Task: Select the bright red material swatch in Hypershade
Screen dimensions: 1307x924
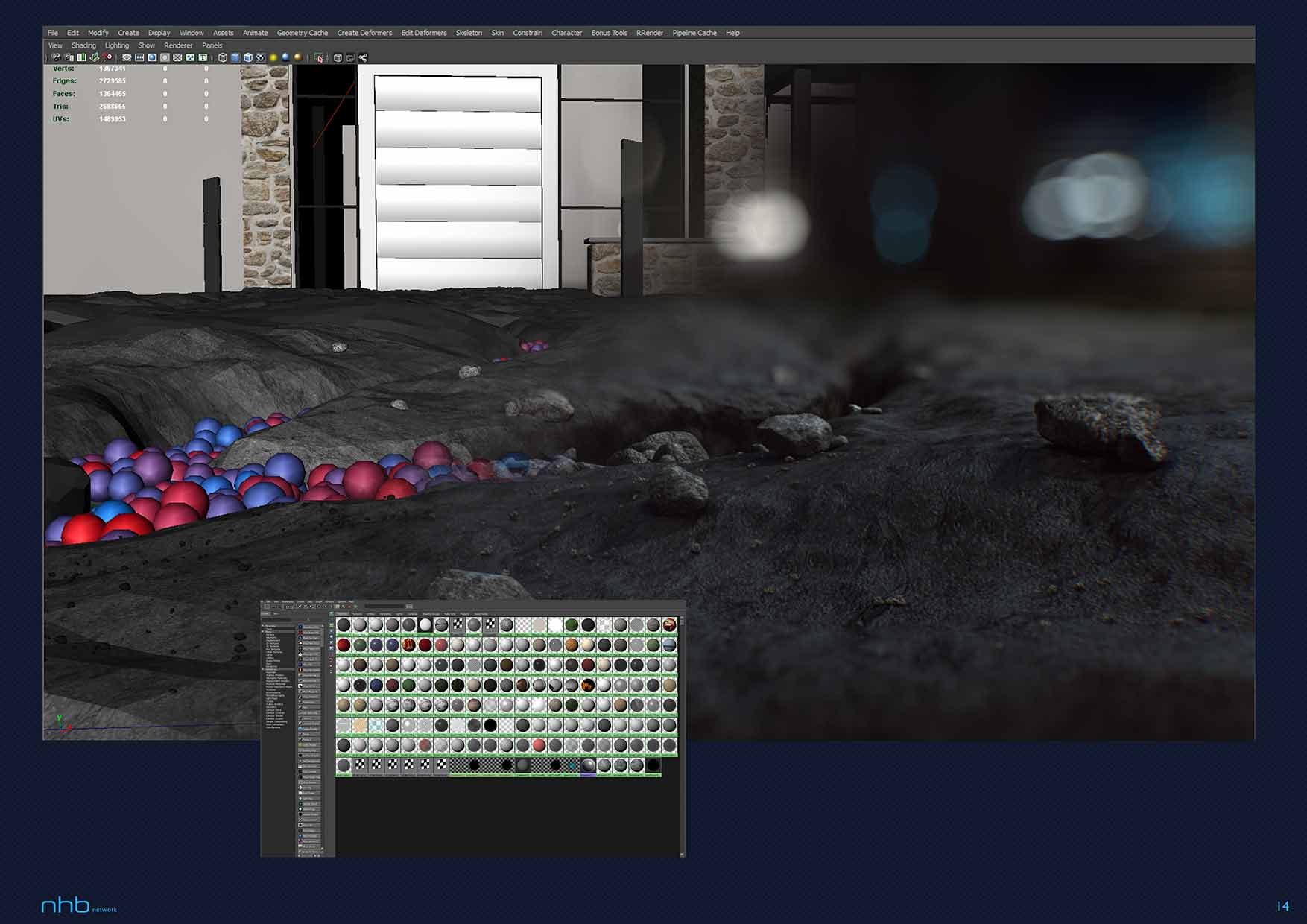Action: [539, 745]
